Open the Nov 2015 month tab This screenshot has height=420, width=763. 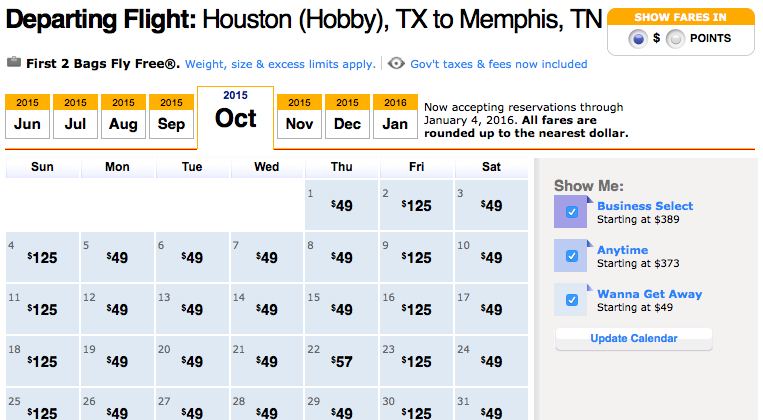click(299, 116)
